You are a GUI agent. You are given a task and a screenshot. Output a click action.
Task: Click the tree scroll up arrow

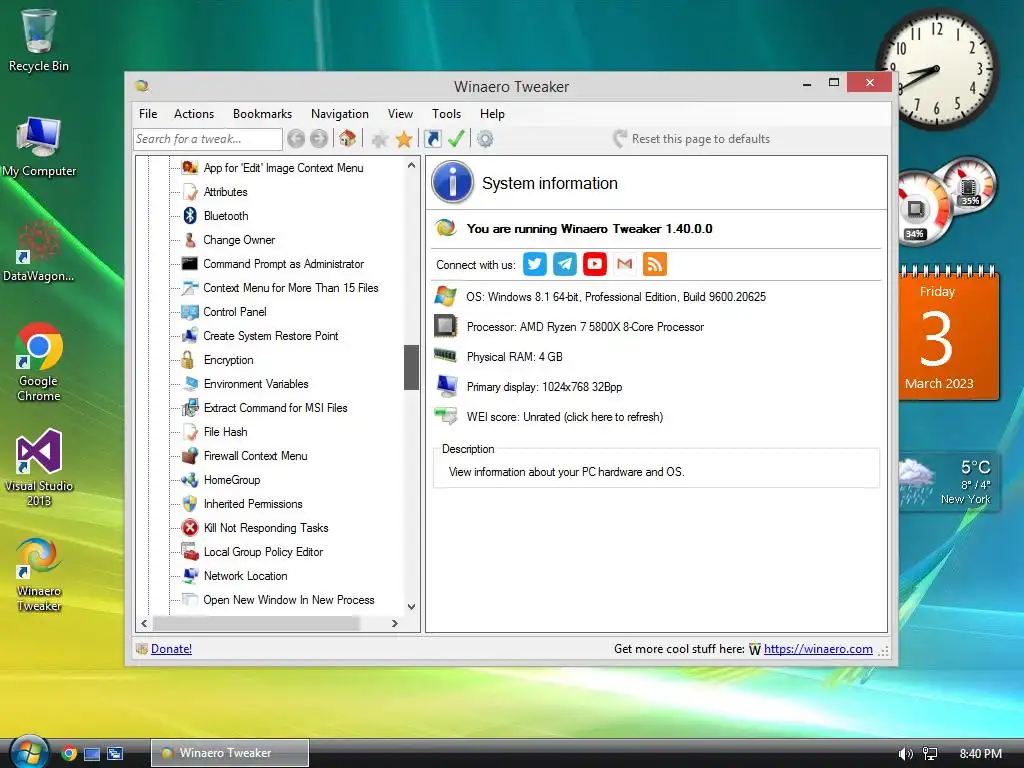click(411, 165)
